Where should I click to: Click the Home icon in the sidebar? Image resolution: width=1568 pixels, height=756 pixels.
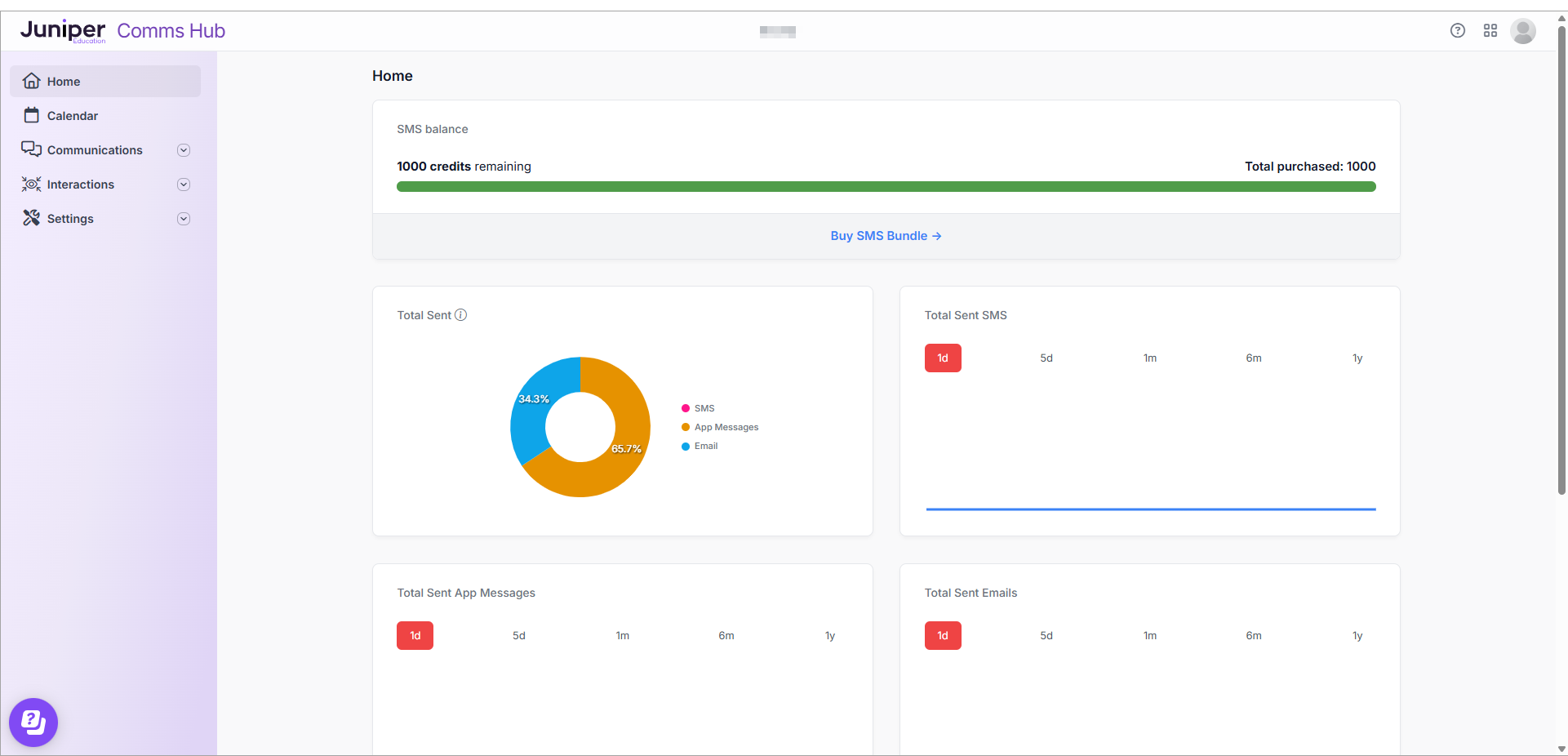(31, 81)
